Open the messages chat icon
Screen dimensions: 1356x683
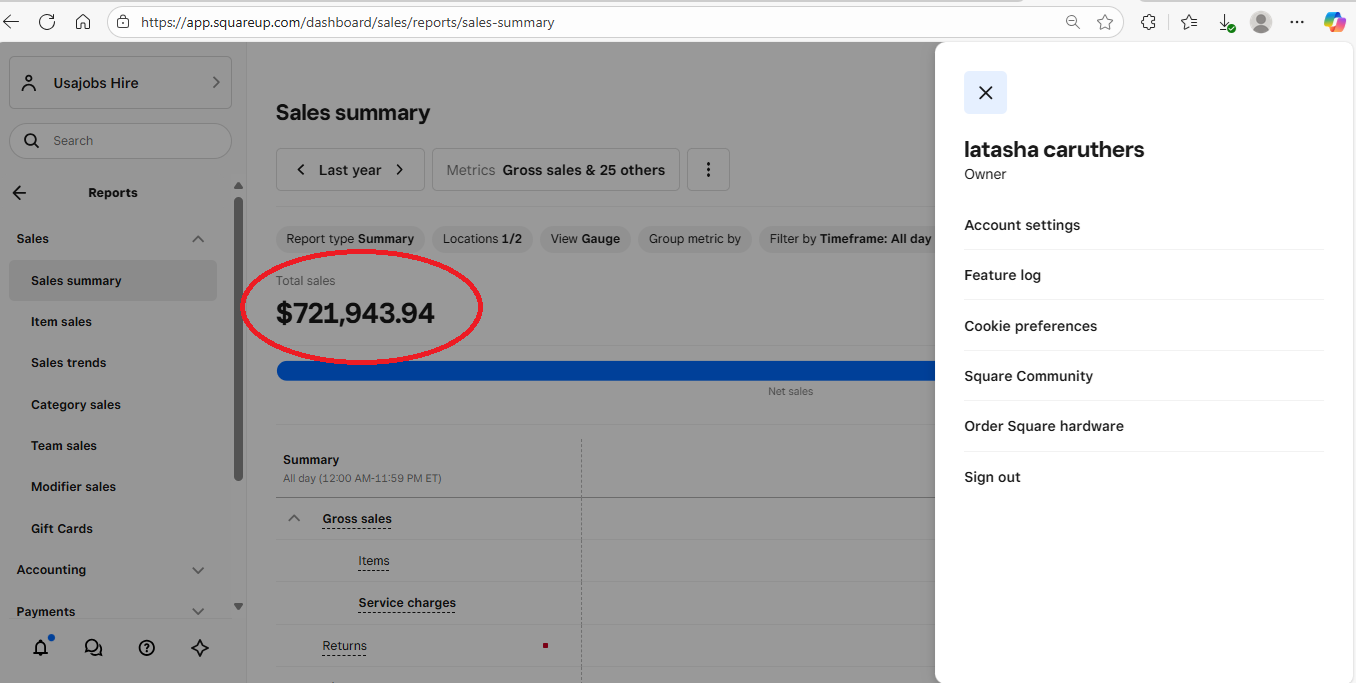(94, 648)
